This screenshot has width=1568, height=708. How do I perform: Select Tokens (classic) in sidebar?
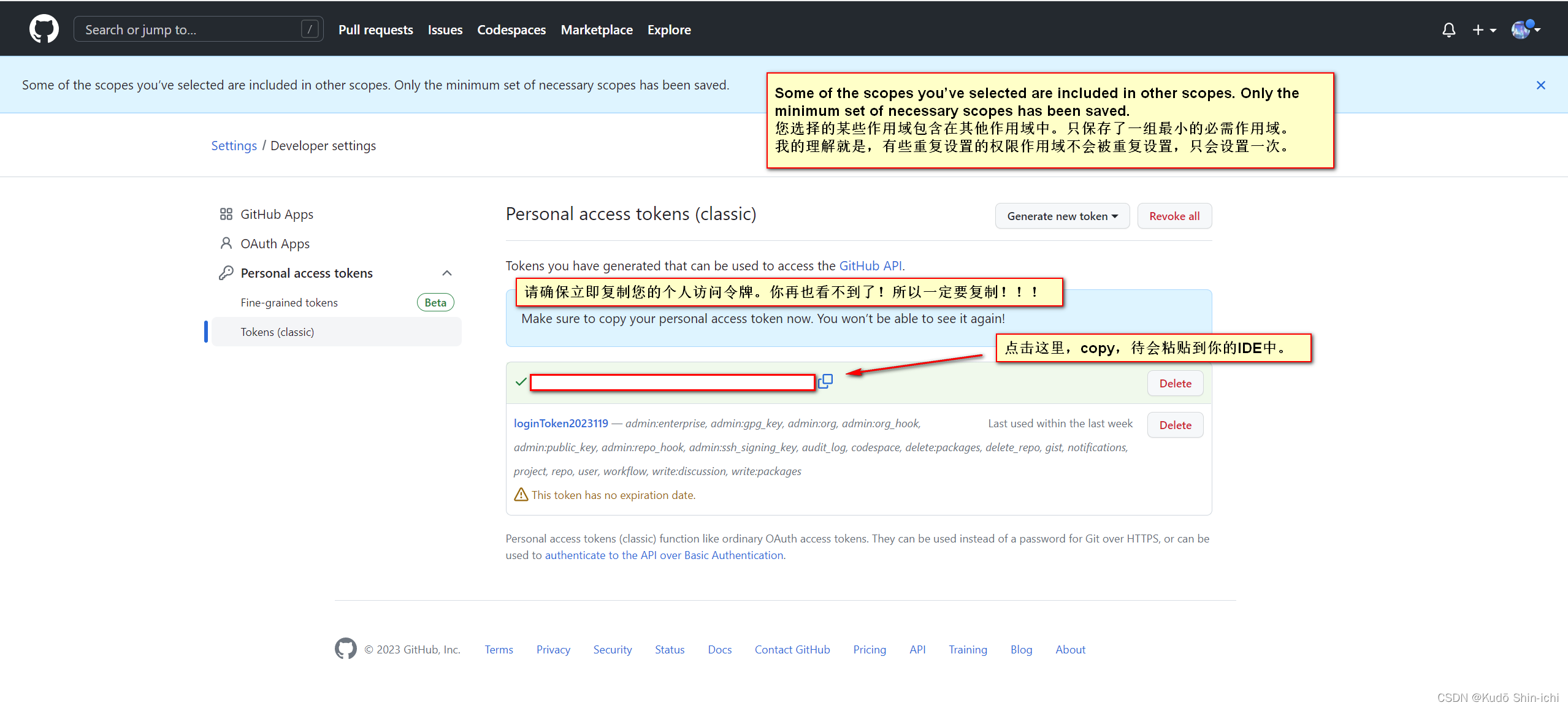click(x=337, y=332)
